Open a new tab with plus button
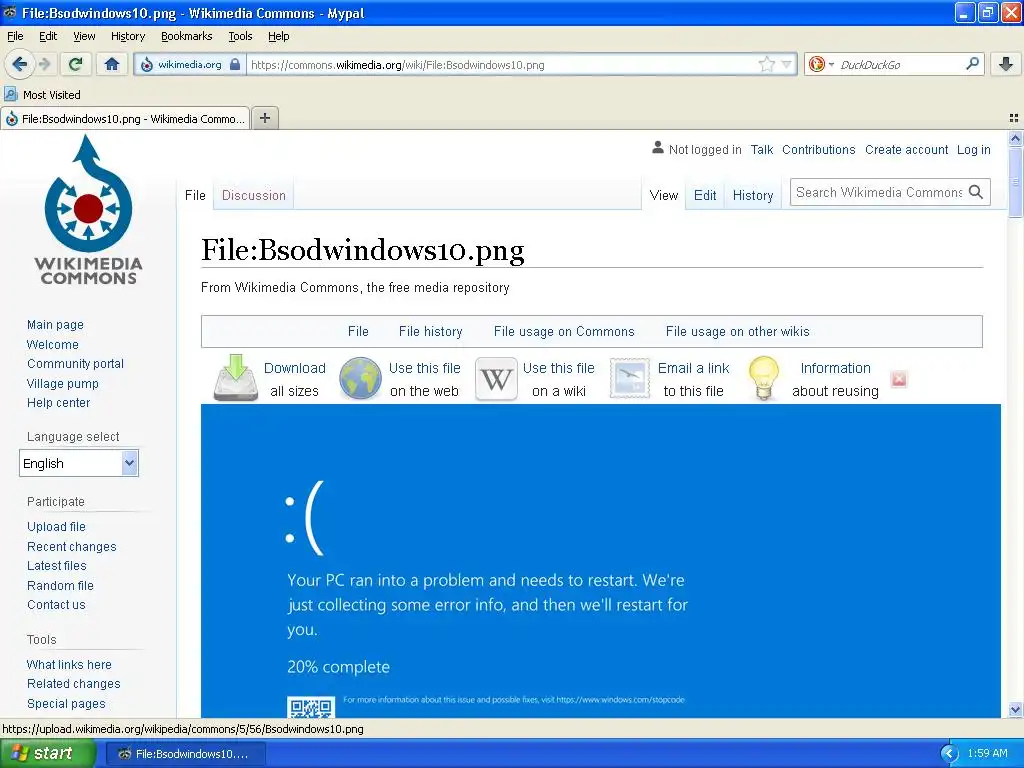The height and width of the screenshot is (768, 1024). click(x=264, y=118)
